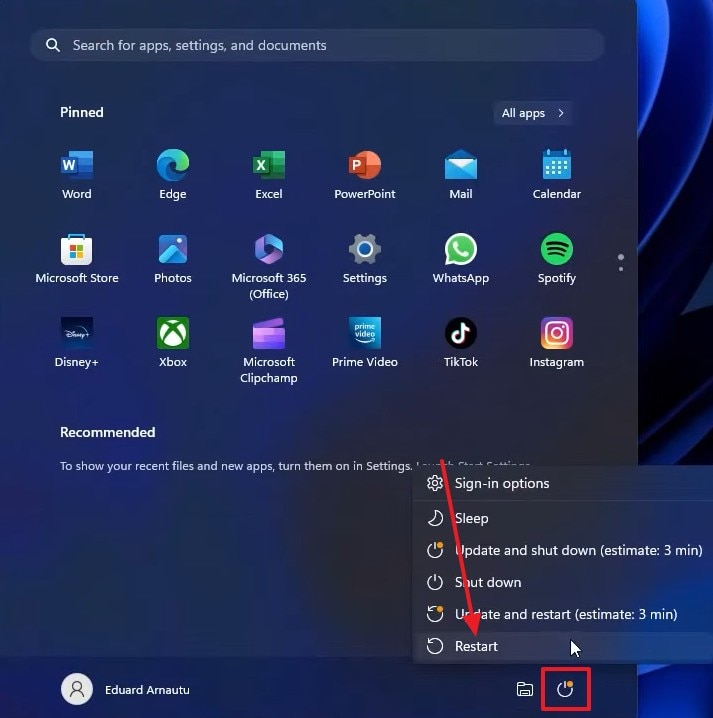Open the Settings app
This screenshot has width=713, height=718.
point(365,259)
